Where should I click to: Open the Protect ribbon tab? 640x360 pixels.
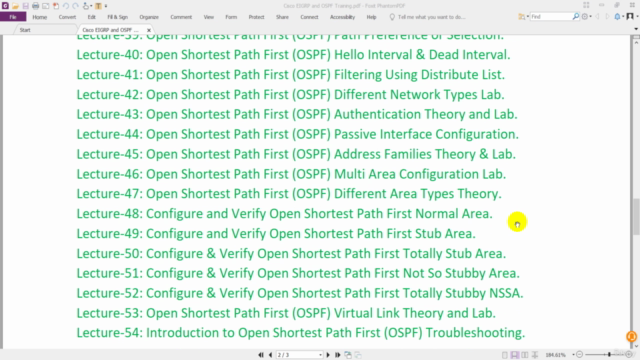pyautogui.click(x=256, y=17)
